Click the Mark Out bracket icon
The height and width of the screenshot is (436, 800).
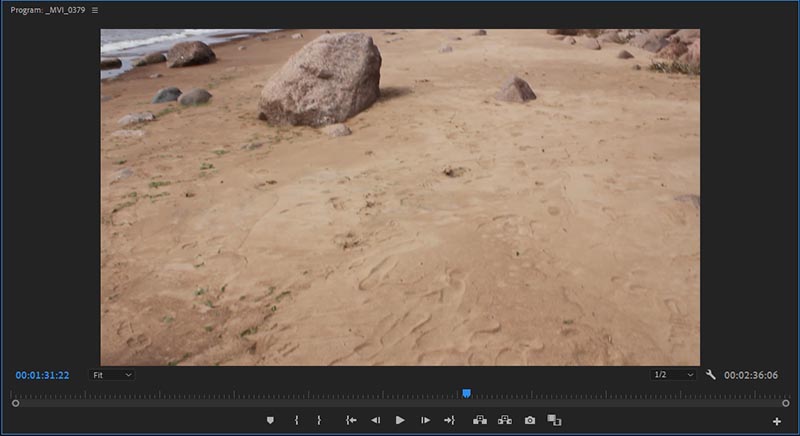319,420
